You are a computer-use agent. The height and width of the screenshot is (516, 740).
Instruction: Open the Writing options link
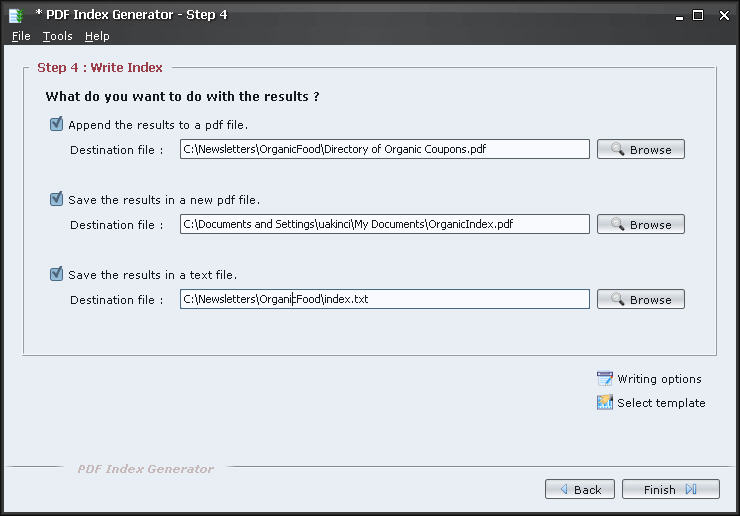click(659, 379)
